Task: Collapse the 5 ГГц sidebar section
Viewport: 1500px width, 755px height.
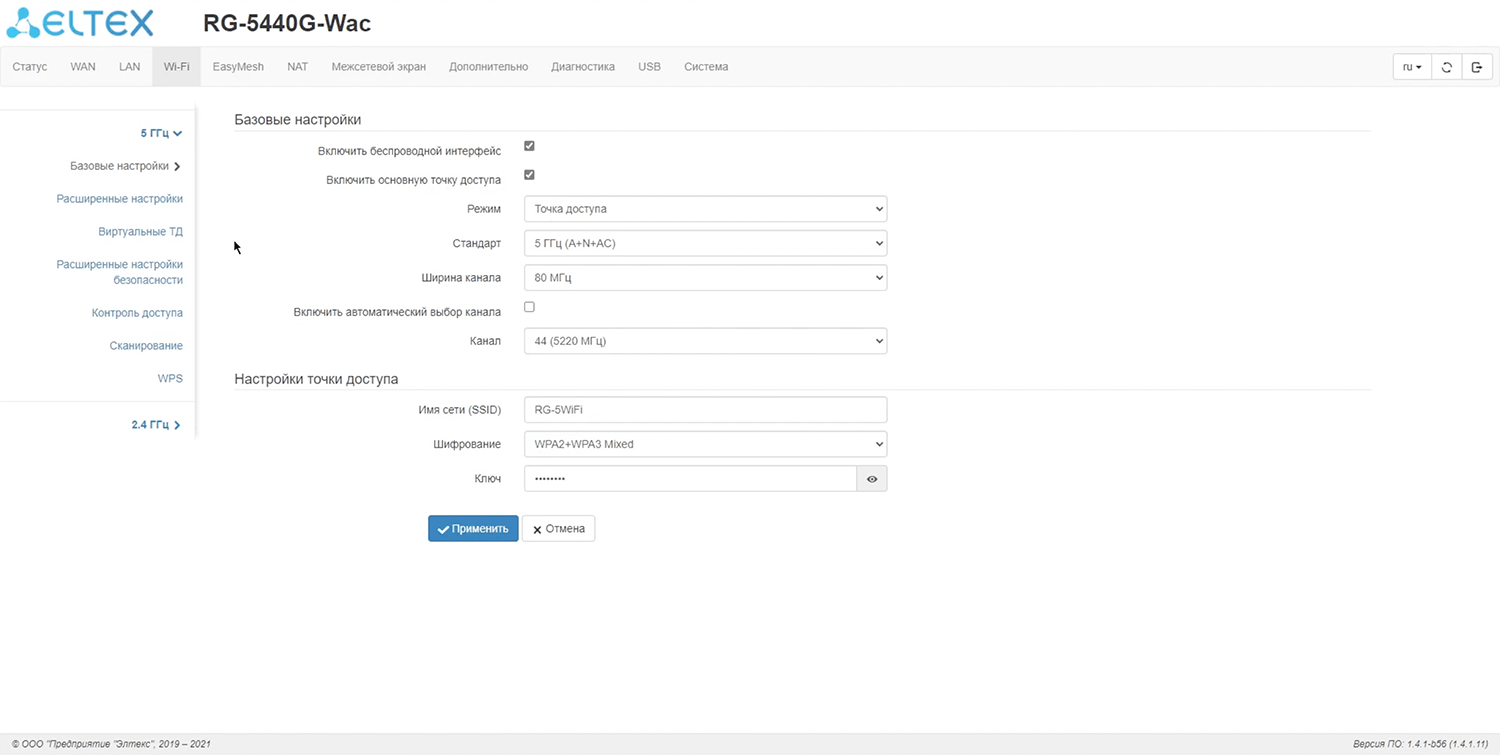Action: tap(160, 133)
